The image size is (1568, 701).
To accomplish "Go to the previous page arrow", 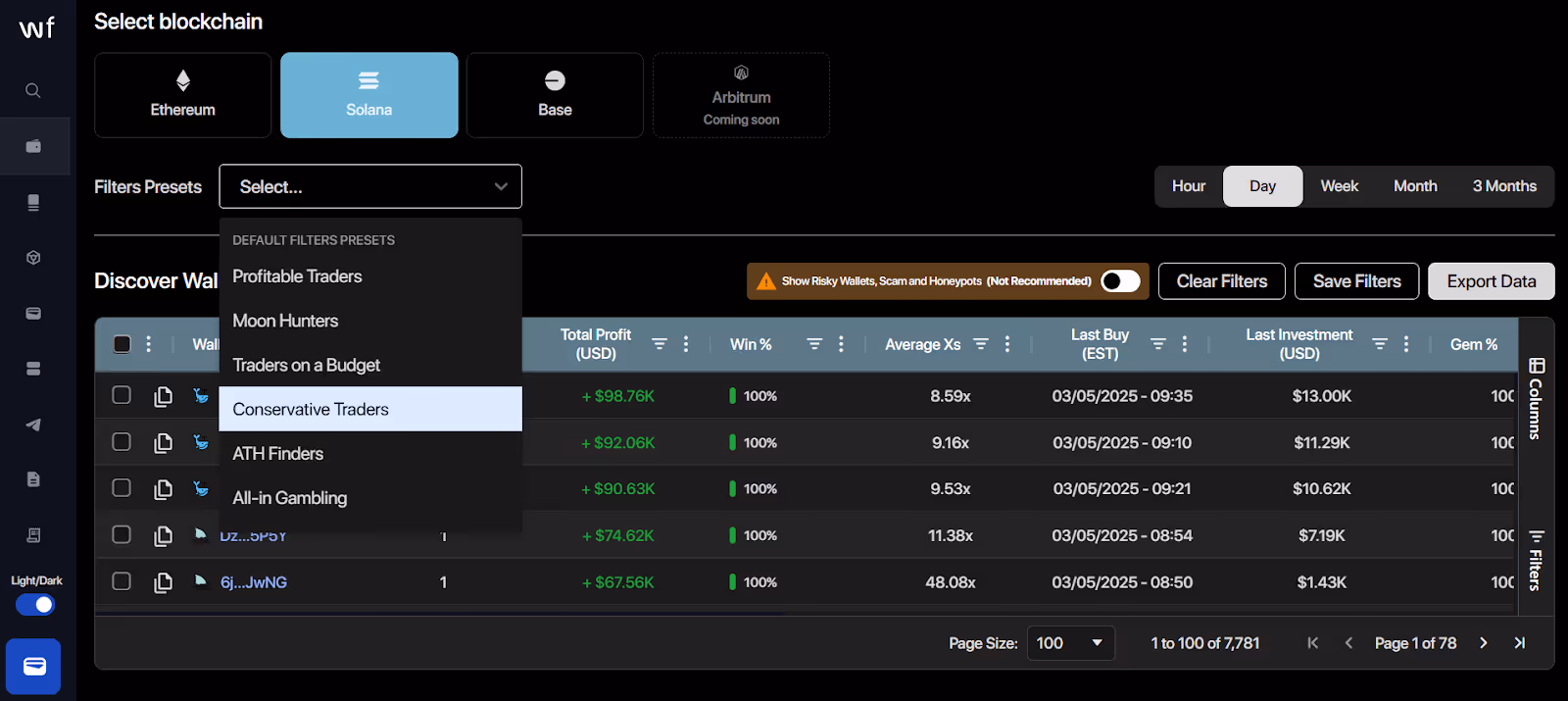I will coord(1349,643).
